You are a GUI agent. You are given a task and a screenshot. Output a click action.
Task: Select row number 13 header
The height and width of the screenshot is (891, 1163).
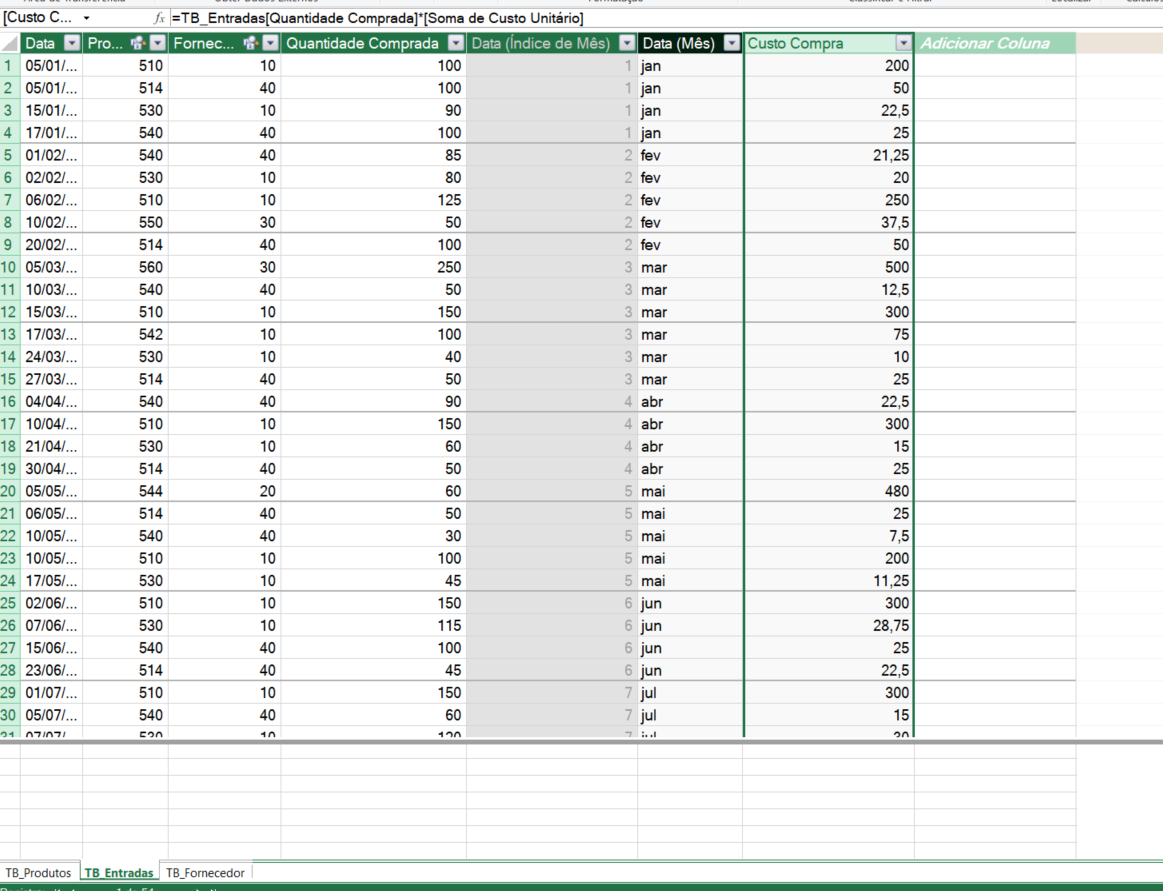10,335
